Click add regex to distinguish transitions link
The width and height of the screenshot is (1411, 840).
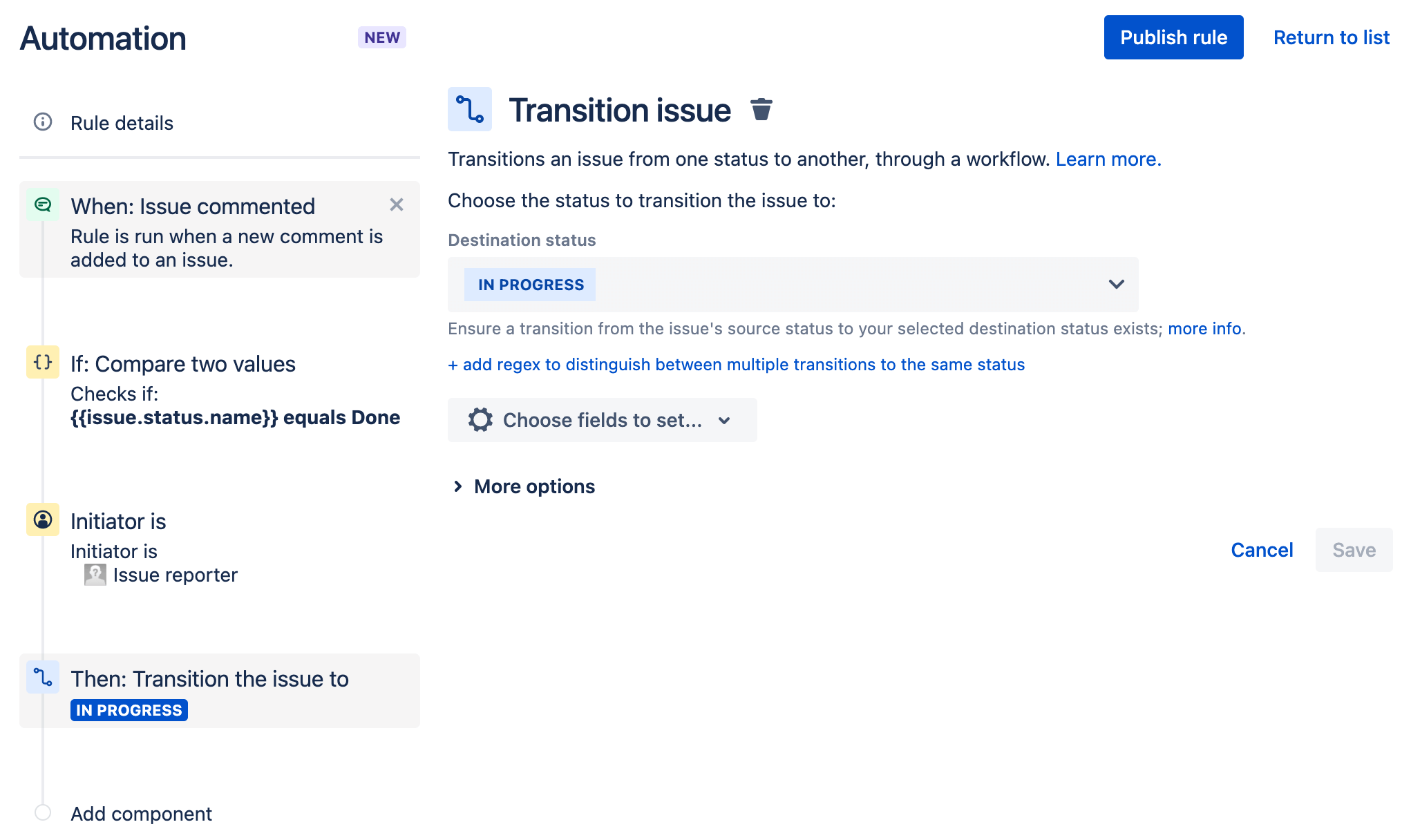736,364
